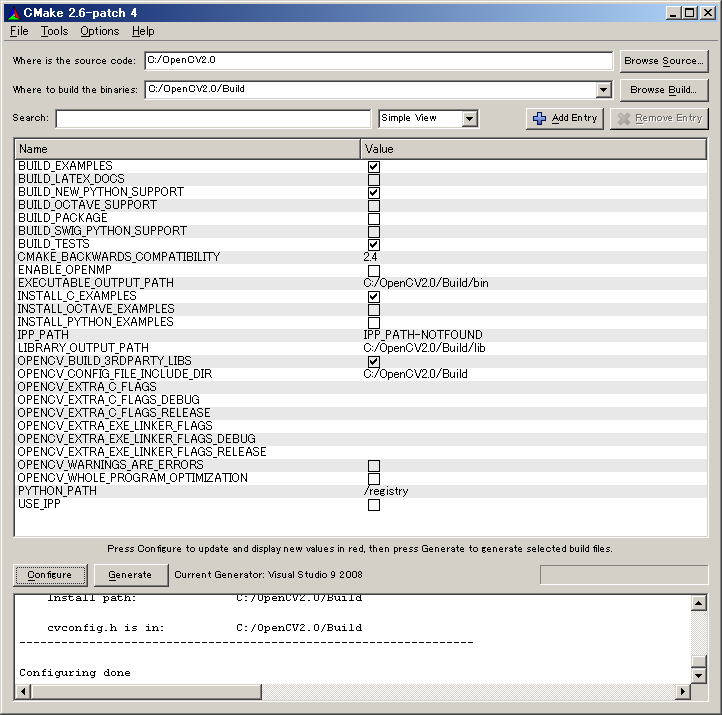Open the Simple View dropdown

tap(469, 119)
